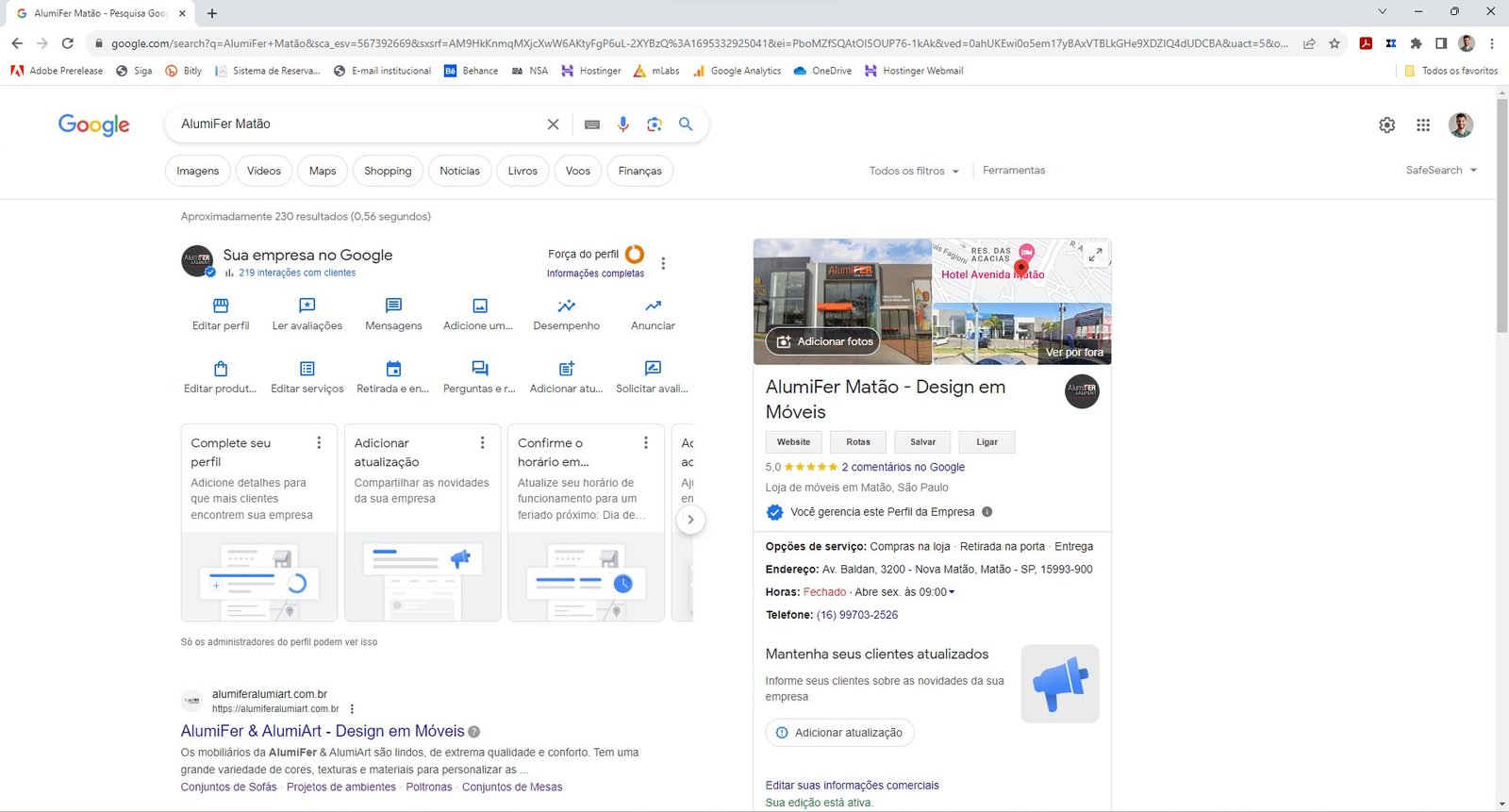Reload page with browser refresh icon
This screenshot has height=812, width=1509.
tap(67, 43)
